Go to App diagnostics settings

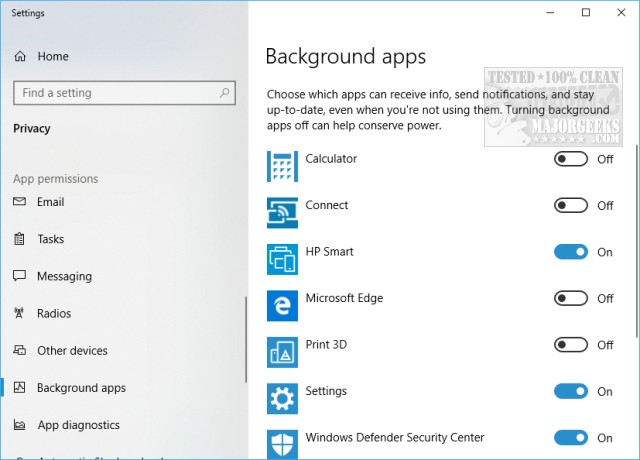click(78, 425)
